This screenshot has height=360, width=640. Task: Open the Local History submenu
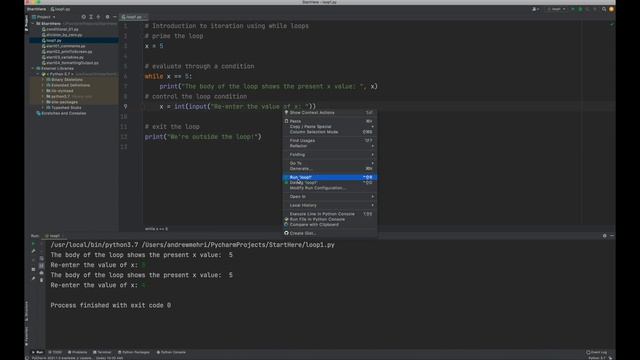point(329,205)
